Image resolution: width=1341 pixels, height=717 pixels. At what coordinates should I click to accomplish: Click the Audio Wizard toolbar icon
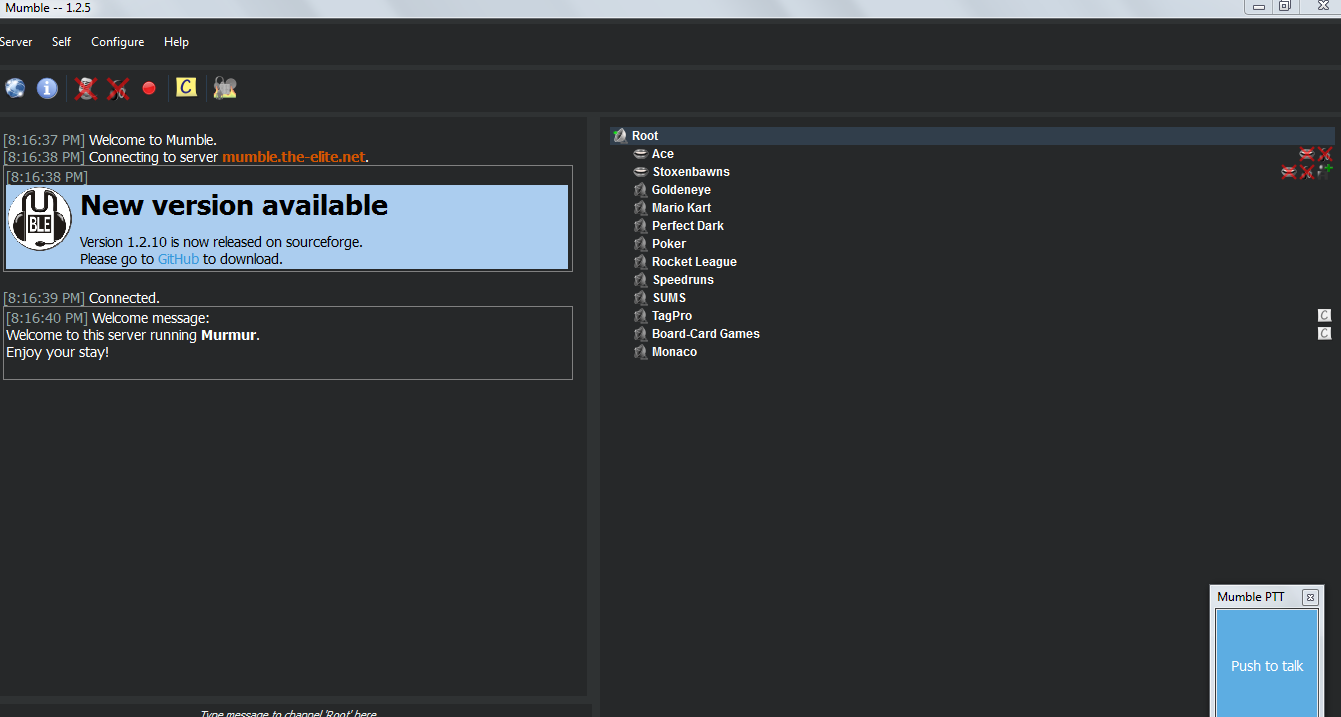click(225, 88)
